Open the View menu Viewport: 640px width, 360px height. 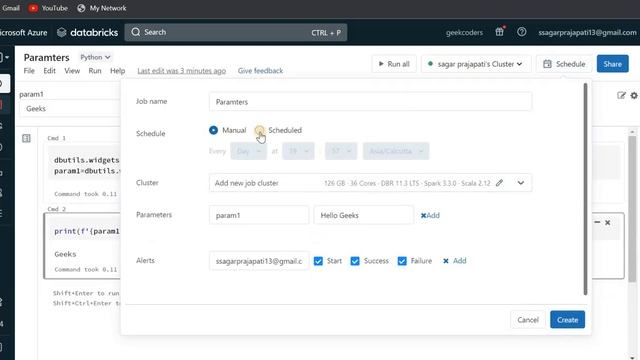point(72,71)
